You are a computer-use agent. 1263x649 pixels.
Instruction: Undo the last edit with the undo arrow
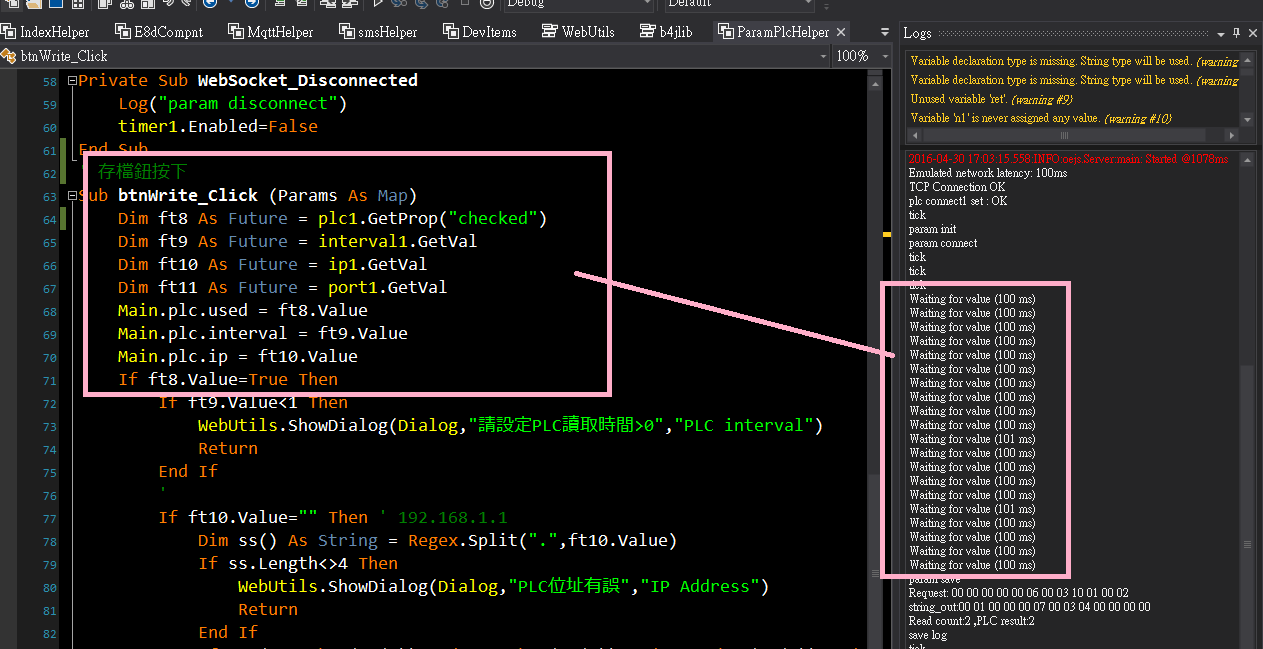(x=170, y=6)
